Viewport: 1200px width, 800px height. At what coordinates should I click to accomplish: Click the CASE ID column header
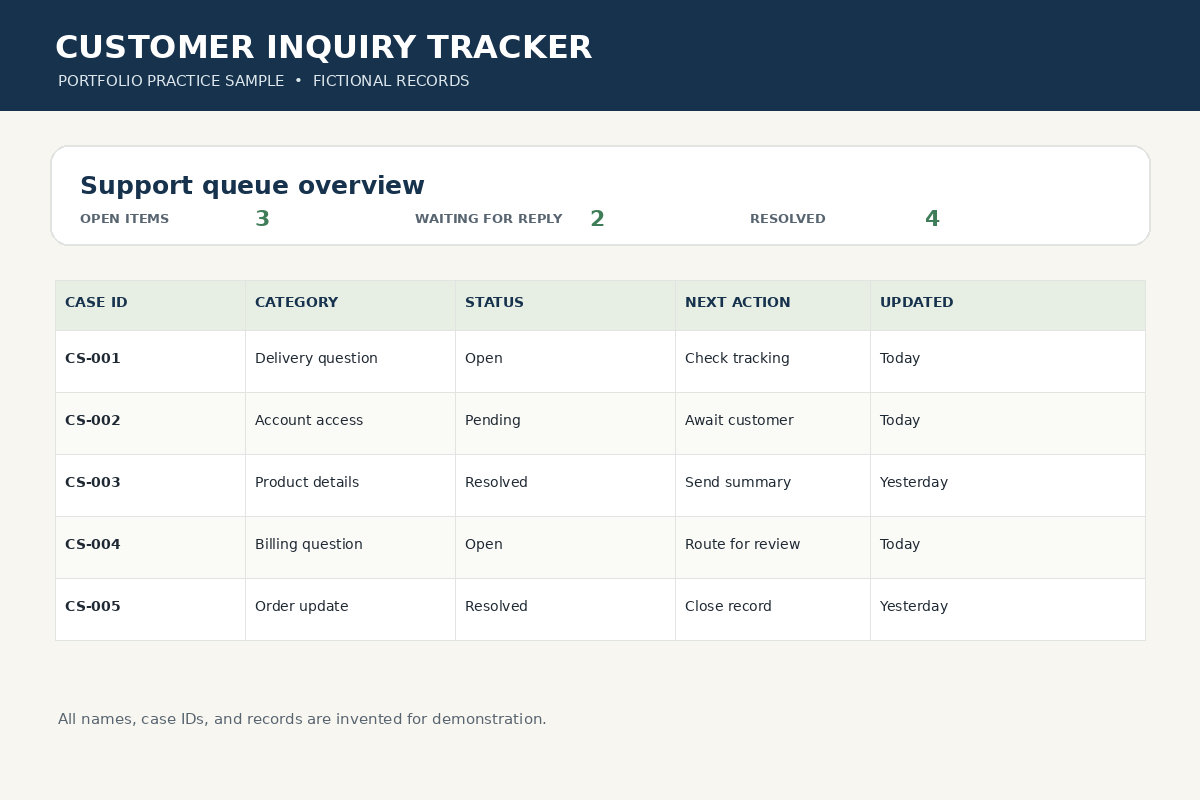pyautogui.click(x=150, y=305)
